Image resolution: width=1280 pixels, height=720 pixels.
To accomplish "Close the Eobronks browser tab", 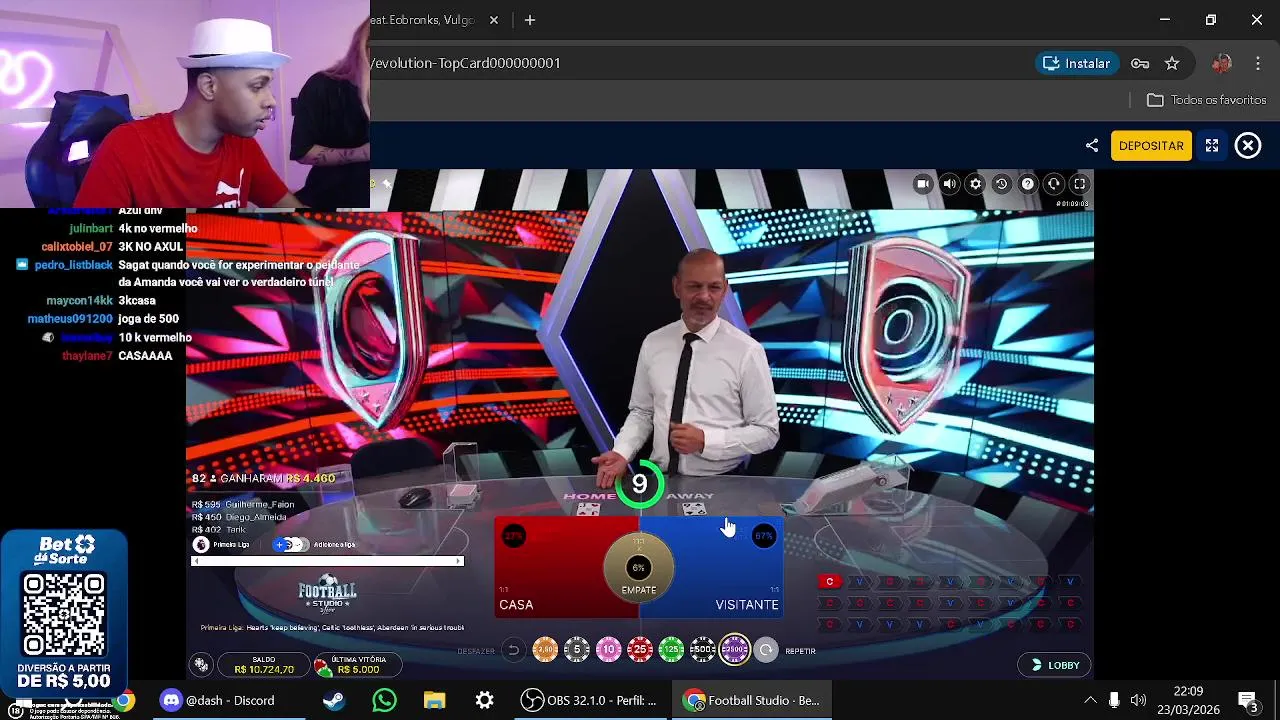I will pos(494,20).
